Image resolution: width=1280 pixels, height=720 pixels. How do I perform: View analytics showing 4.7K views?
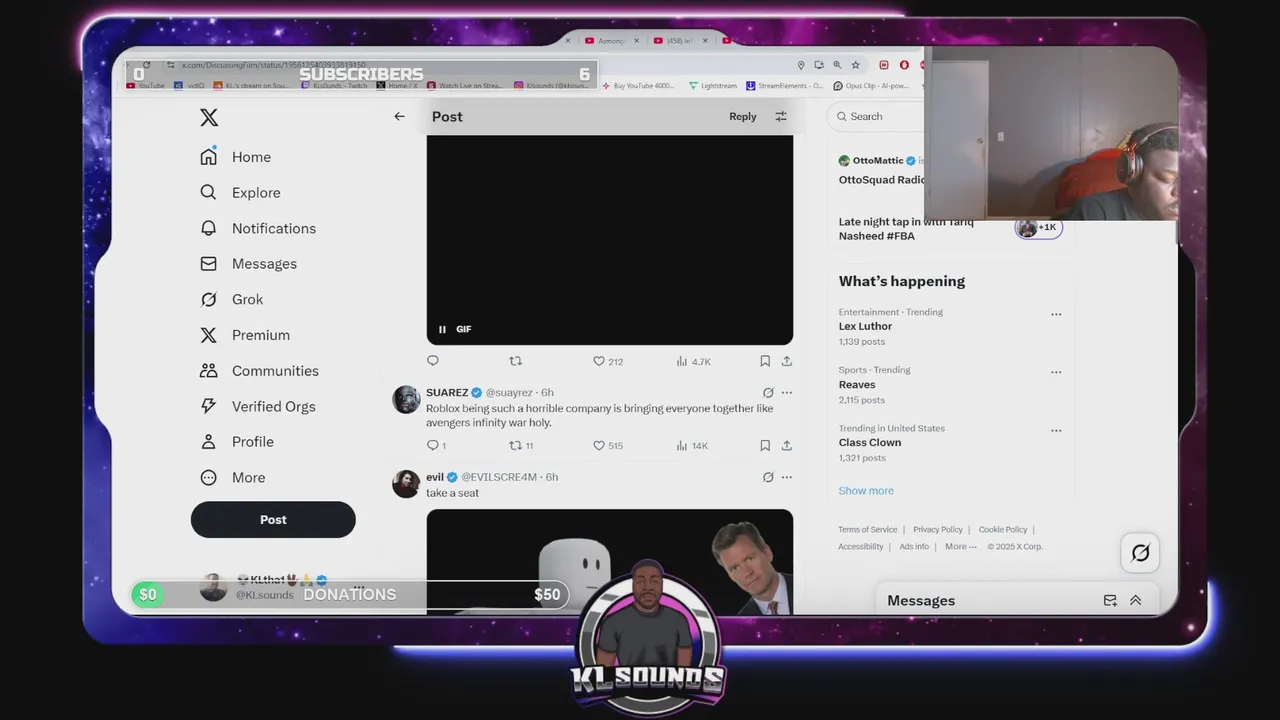(693, 361)
